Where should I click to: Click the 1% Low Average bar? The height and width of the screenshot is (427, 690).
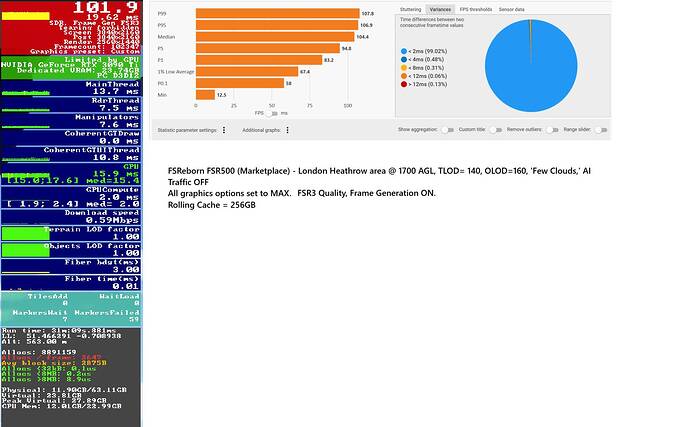247,71
